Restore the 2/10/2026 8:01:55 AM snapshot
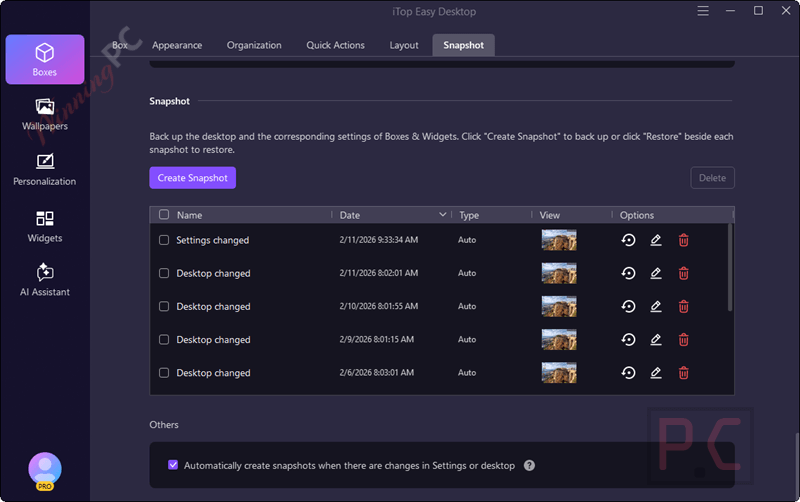 tap(629, 306)
